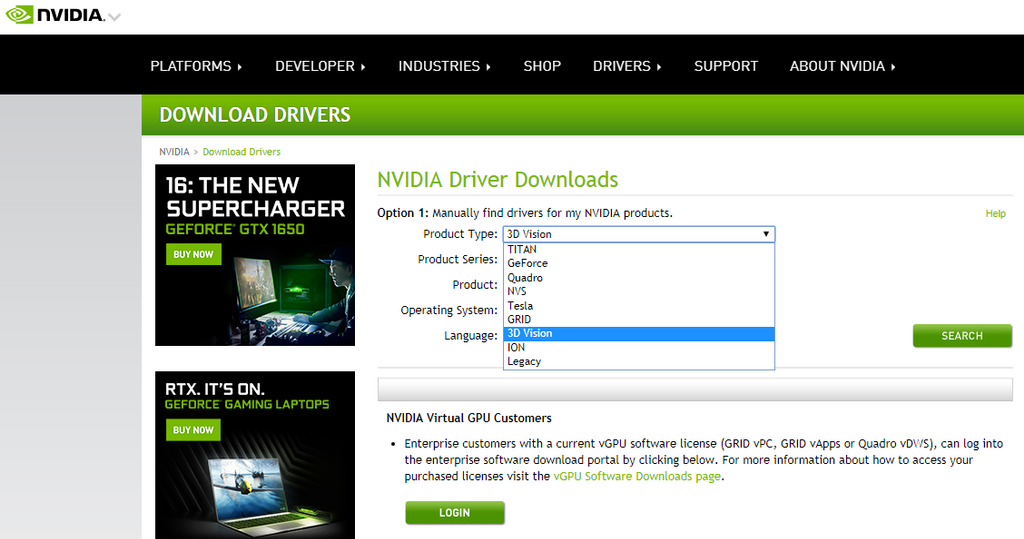Click the NVIDIA Driver Downloads heading
1024x539 pixels.
tap(498, 180)
